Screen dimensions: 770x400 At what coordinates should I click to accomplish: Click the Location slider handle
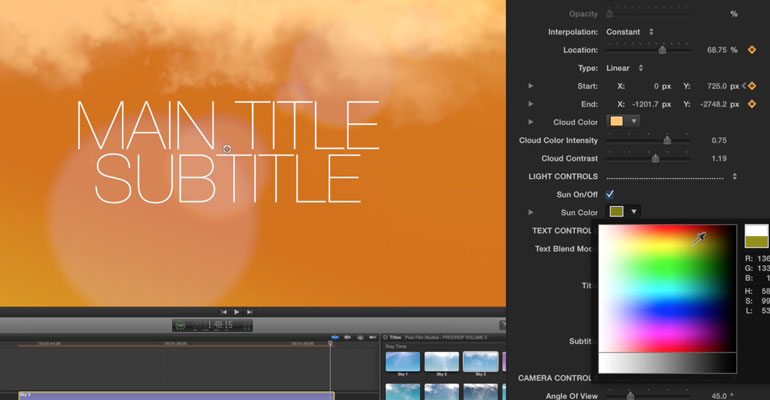click(662, 50)
